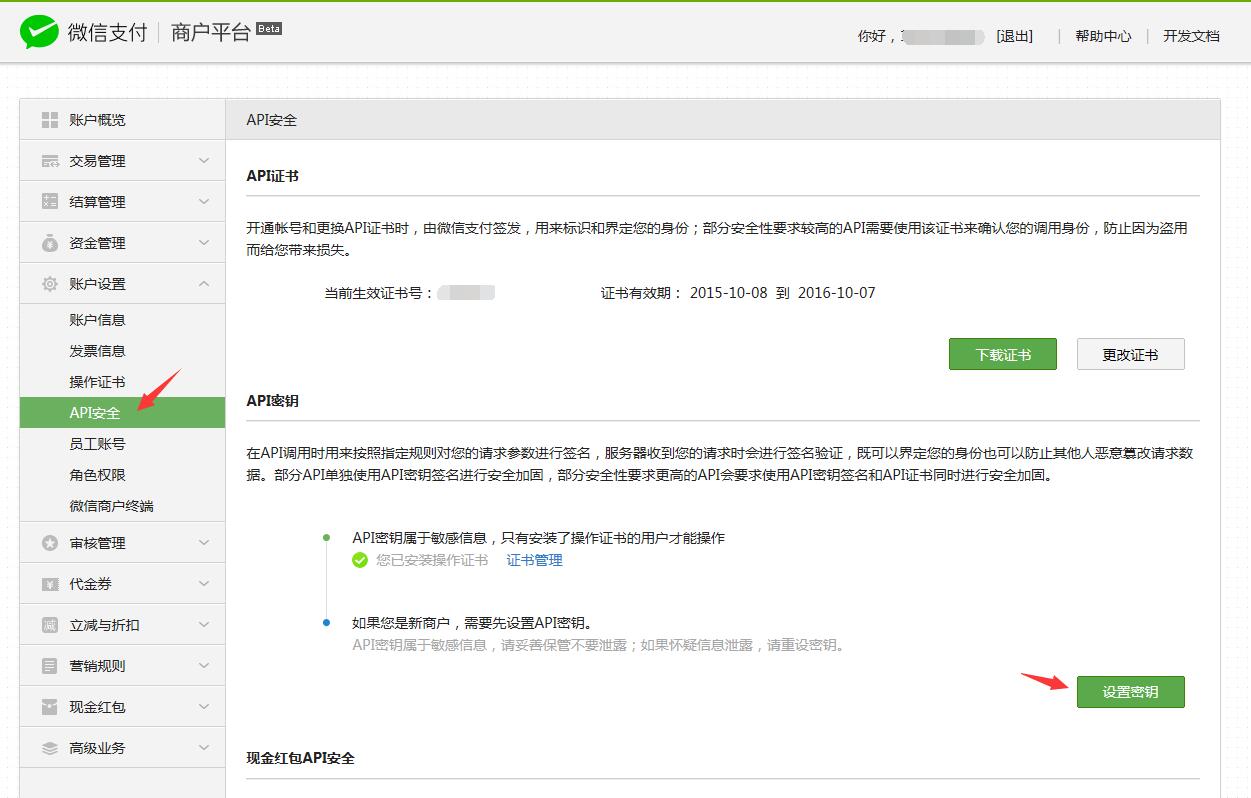Collapse the 账户设置 menu chevron
1251x798 pixels.
(204, 284)
